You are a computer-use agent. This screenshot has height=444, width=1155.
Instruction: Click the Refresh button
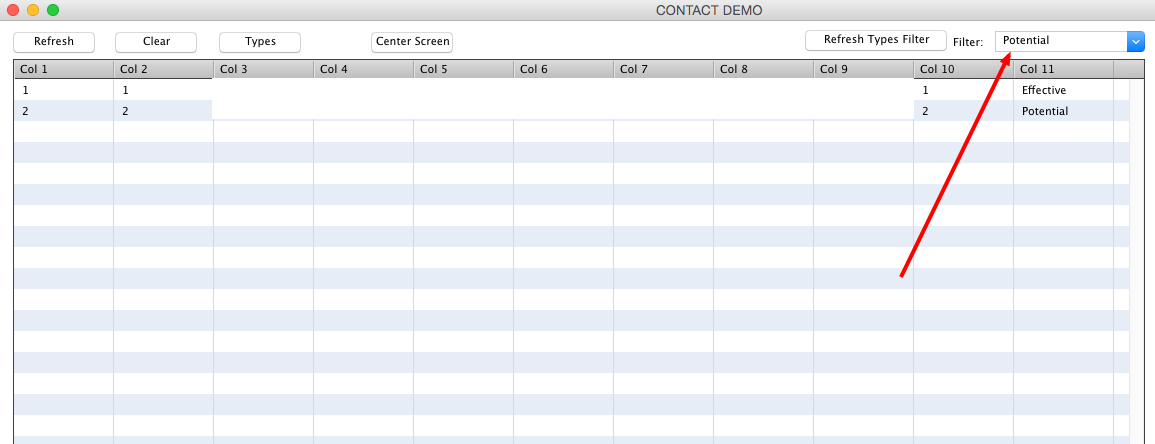(54, 42)
